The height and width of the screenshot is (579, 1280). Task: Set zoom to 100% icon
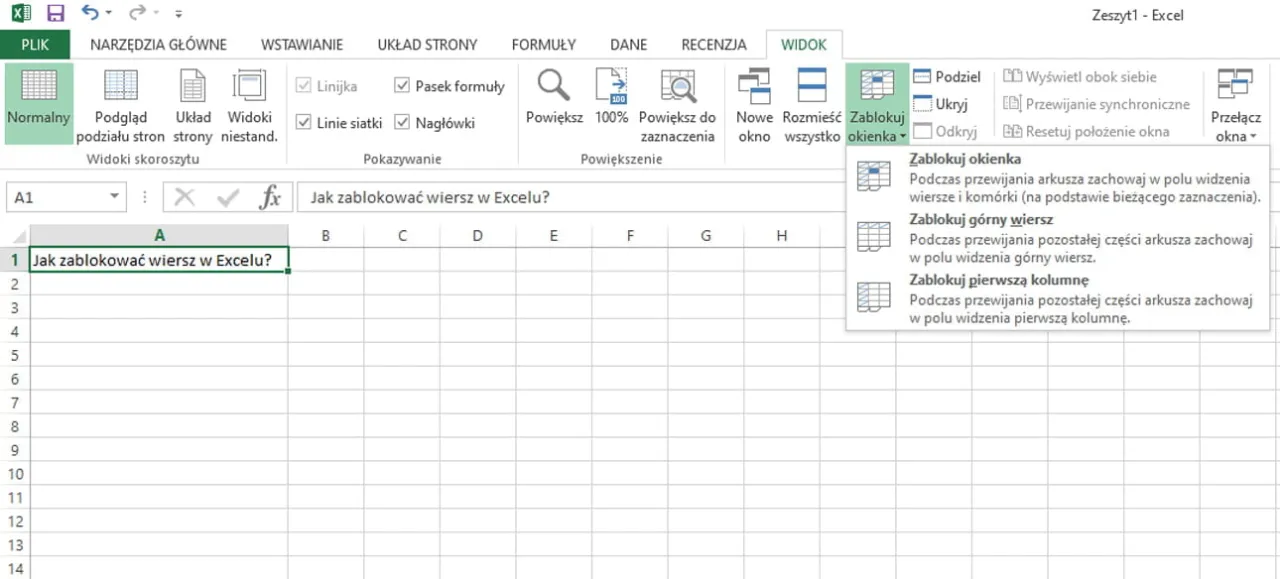click(611, 86)
